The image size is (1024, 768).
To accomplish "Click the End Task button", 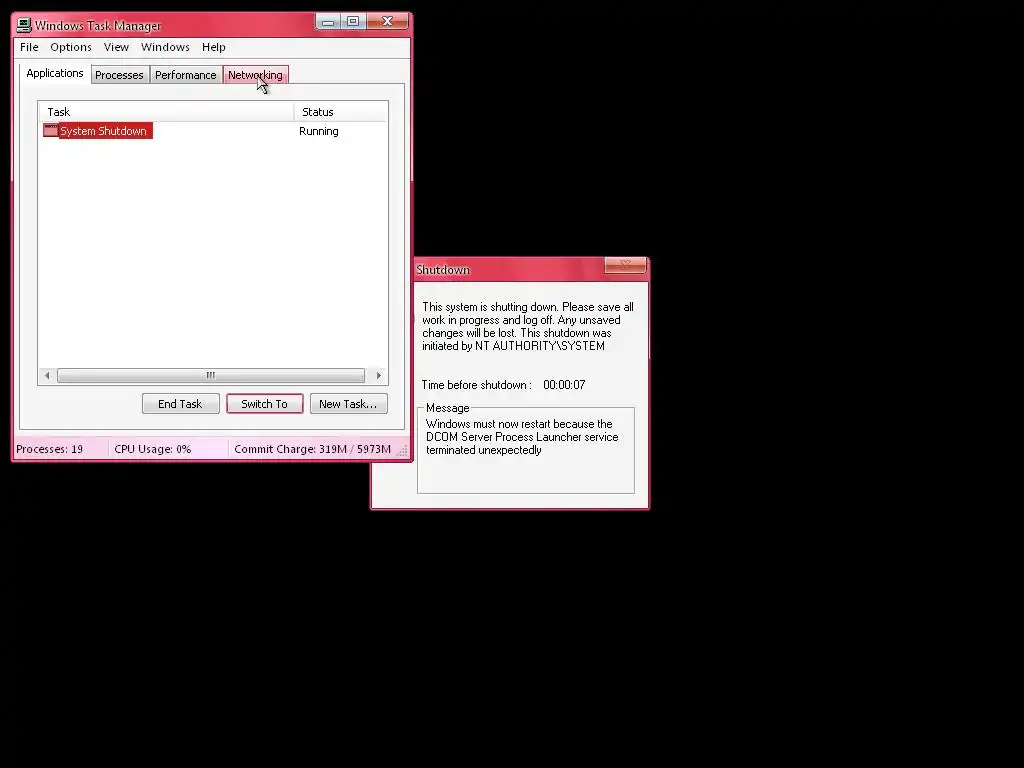I will point(180,404).
